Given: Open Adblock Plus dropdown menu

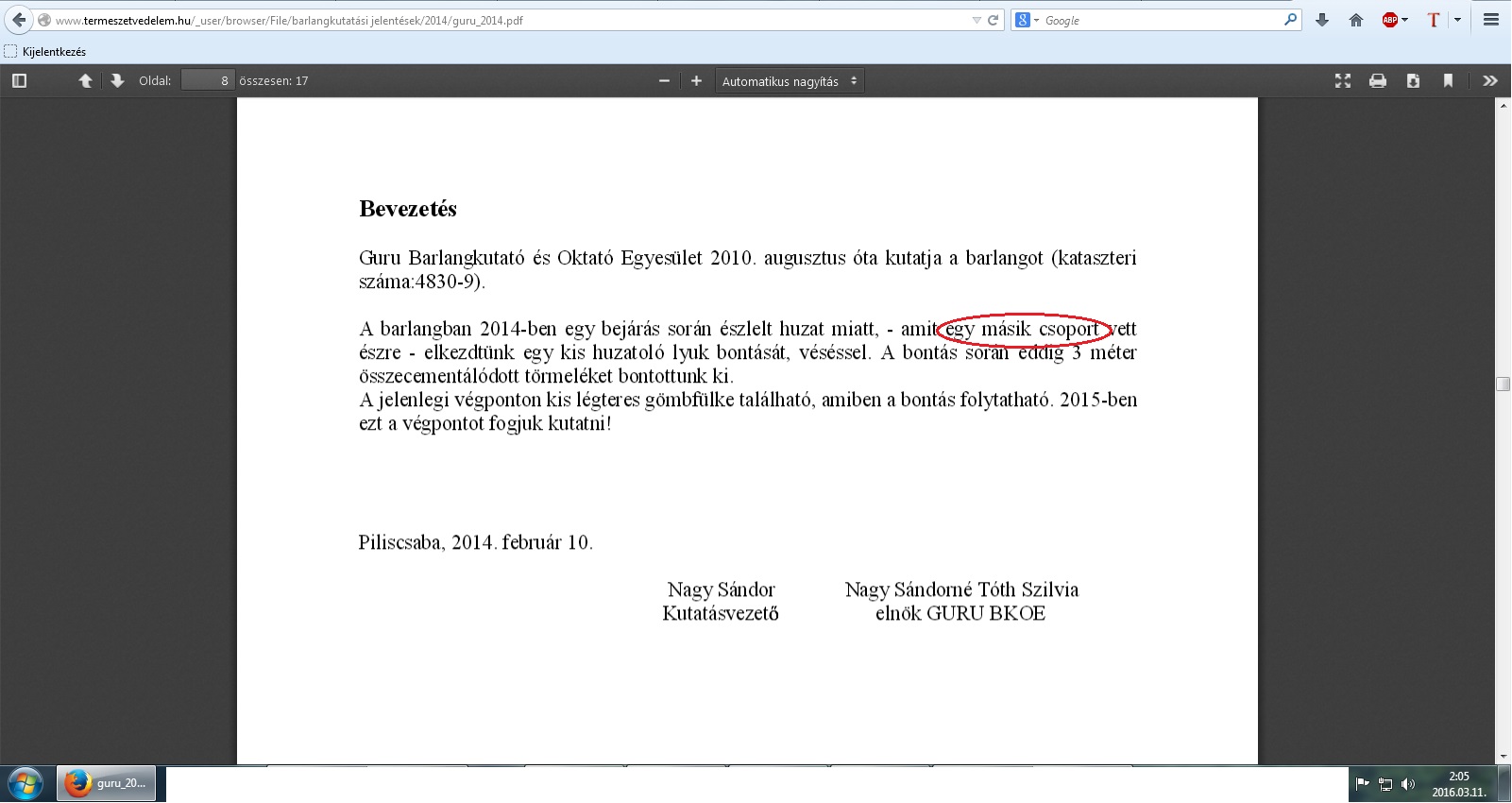Looking at the screenshot, I should pyautogui.click(x=1395, y=20).
